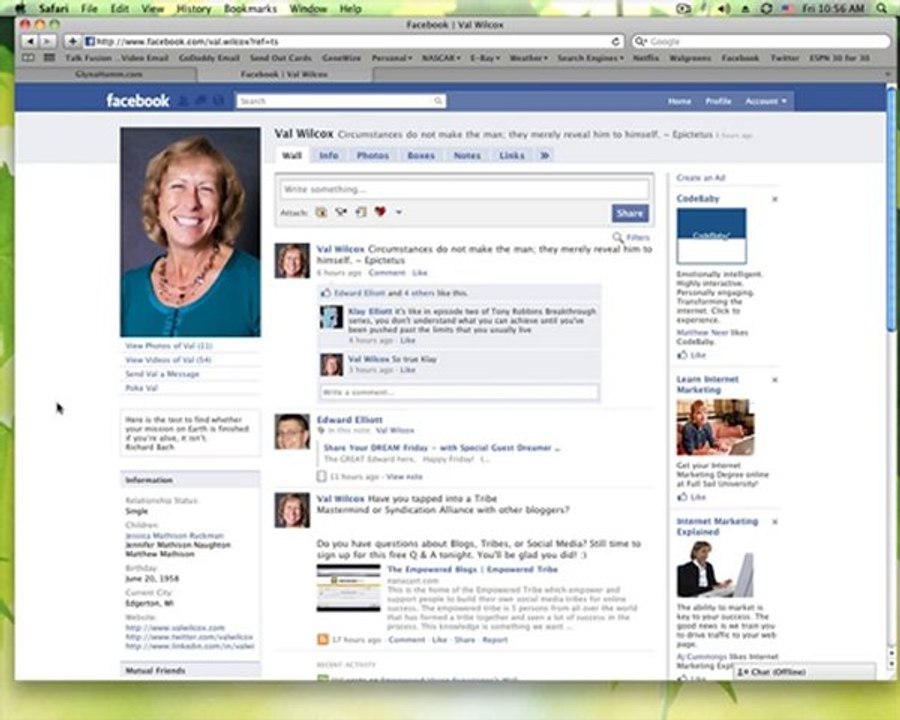Attach a video with the video icon
900x720 pixels.
tap(341, 212)
